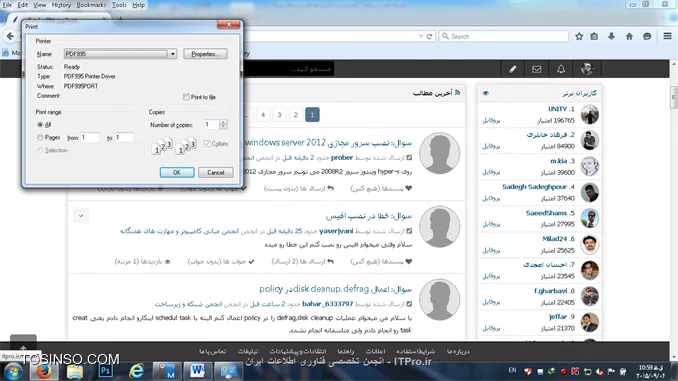Open the windows server 2012 question link
This screenshot has height=381, width=678.
click(x=328, y=143)
